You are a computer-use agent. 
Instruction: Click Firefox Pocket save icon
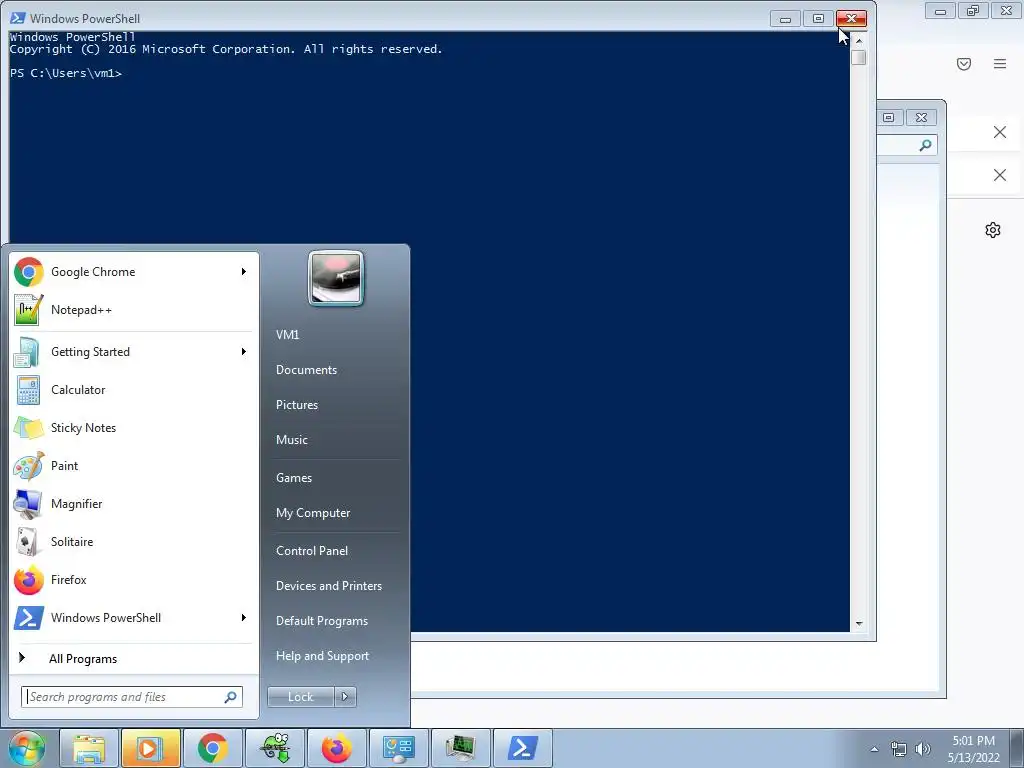964,63
